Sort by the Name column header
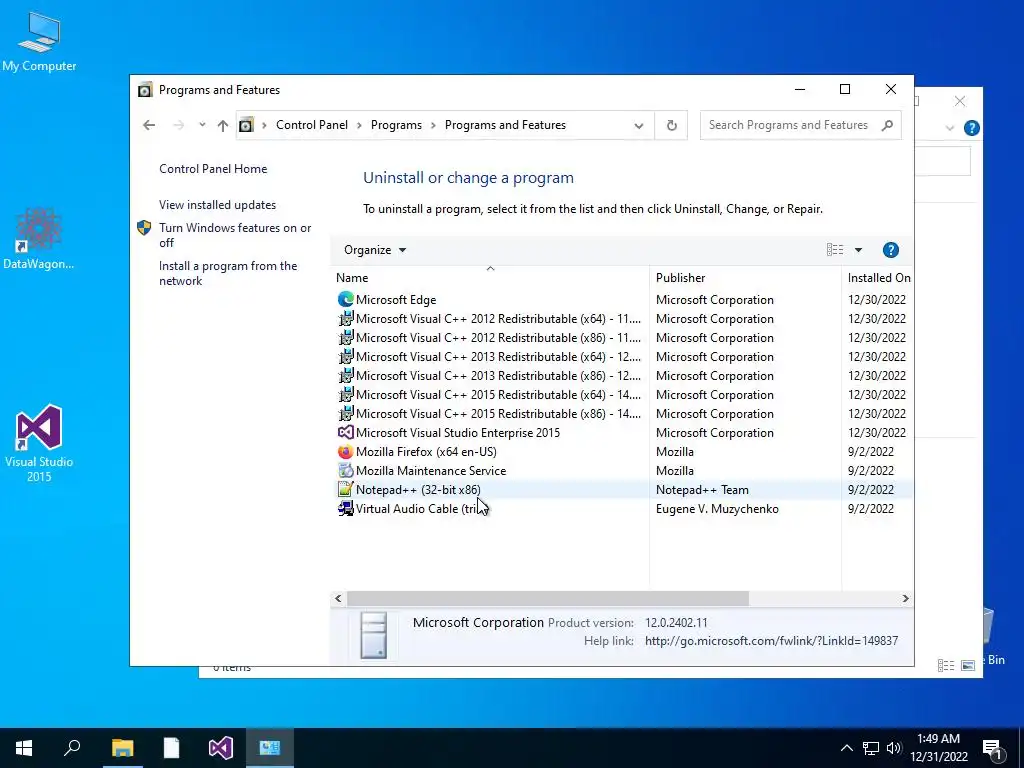Screen dimensions: 1024x768 click(x=490, y=278)
